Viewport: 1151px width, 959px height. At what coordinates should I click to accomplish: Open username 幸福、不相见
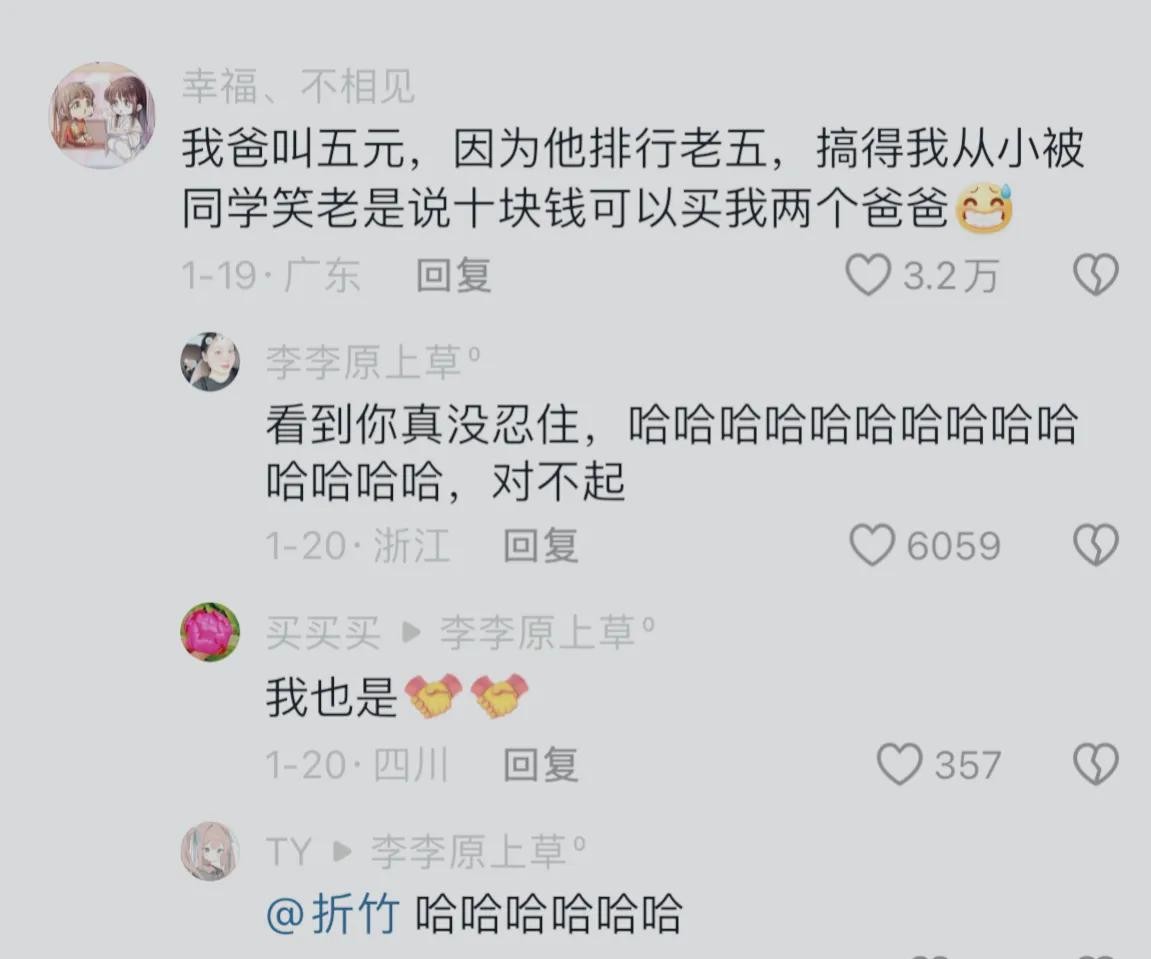click(x=298, y=87)
